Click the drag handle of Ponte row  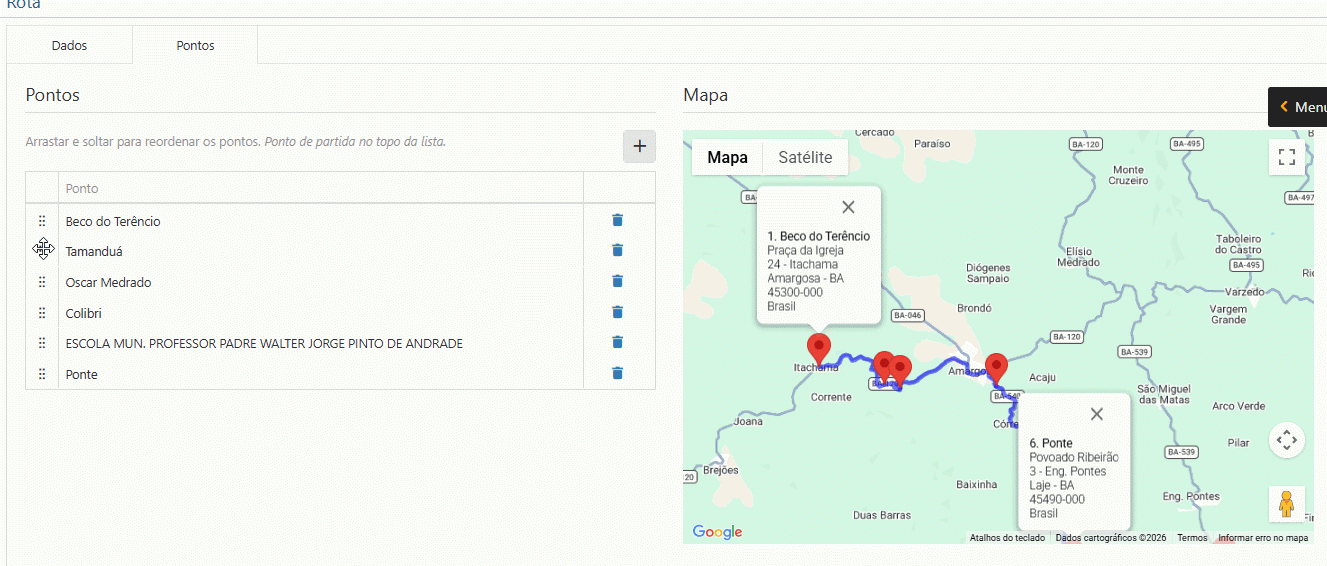42,374
